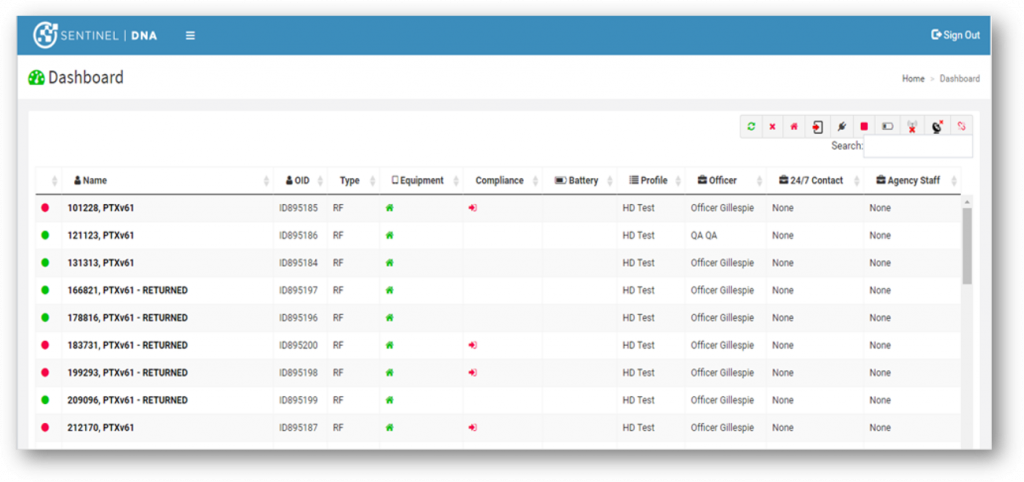Click the green home icon in 209096 row

[x=390, y=400]
